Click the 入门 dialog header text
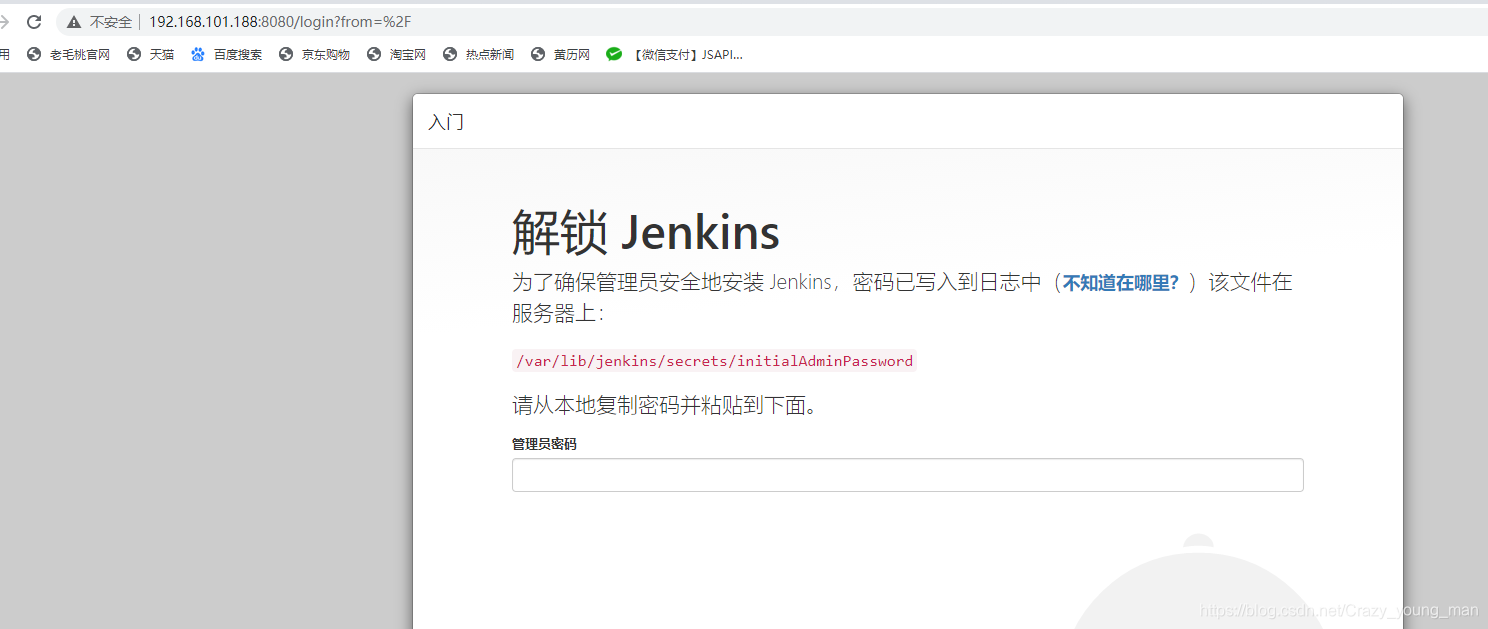 (446, 122)
